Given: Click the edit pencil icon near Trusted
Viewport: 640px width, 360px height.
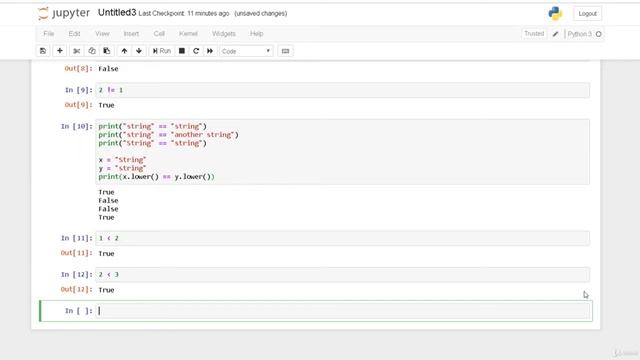Looking at the screenshot, I should point(556,34).
